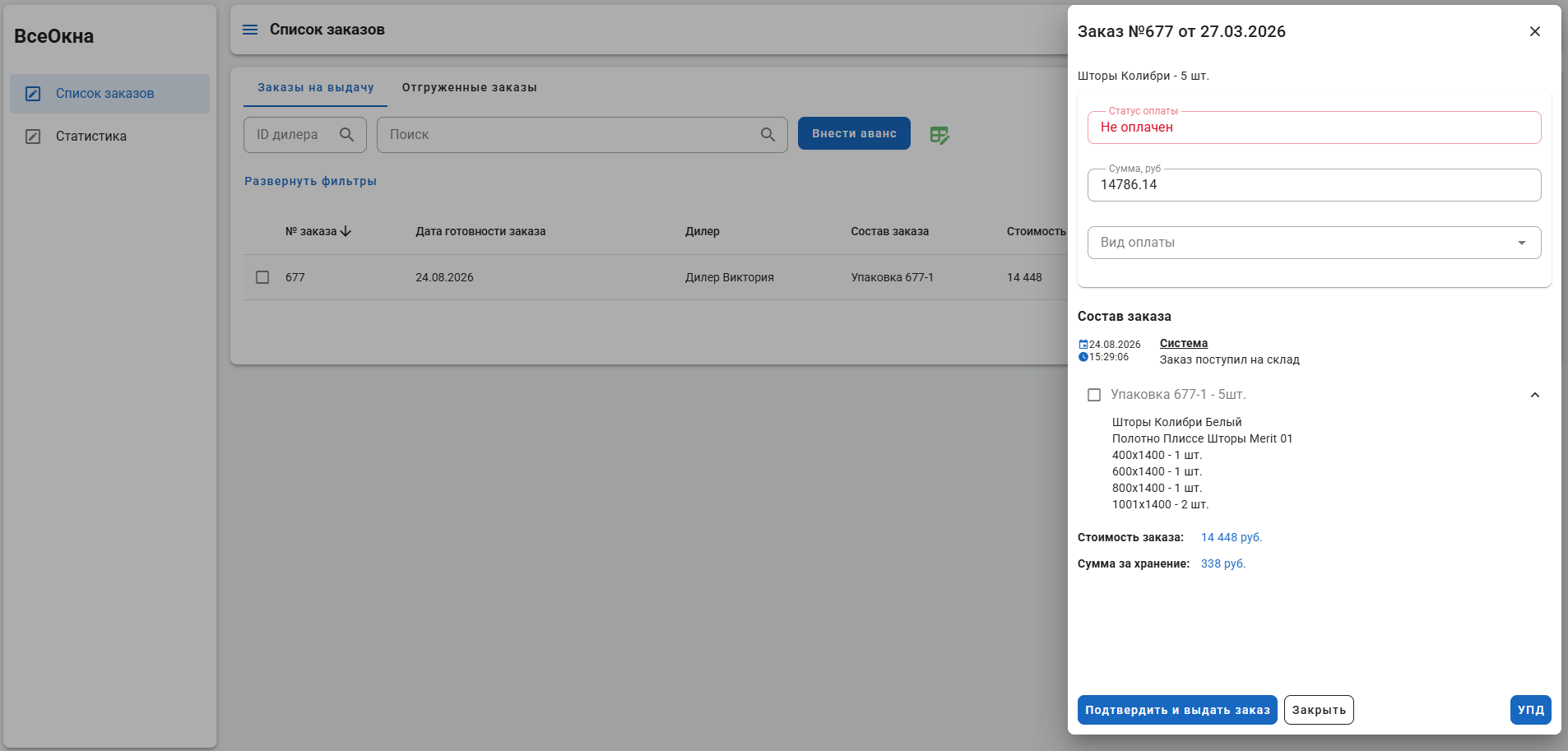Image resolution: width=1568 pixels, height=751 pixels.
Task: Check the Упаковка 677-1 checkbox
Action: pyautogui.click(x=1094, y=395)
